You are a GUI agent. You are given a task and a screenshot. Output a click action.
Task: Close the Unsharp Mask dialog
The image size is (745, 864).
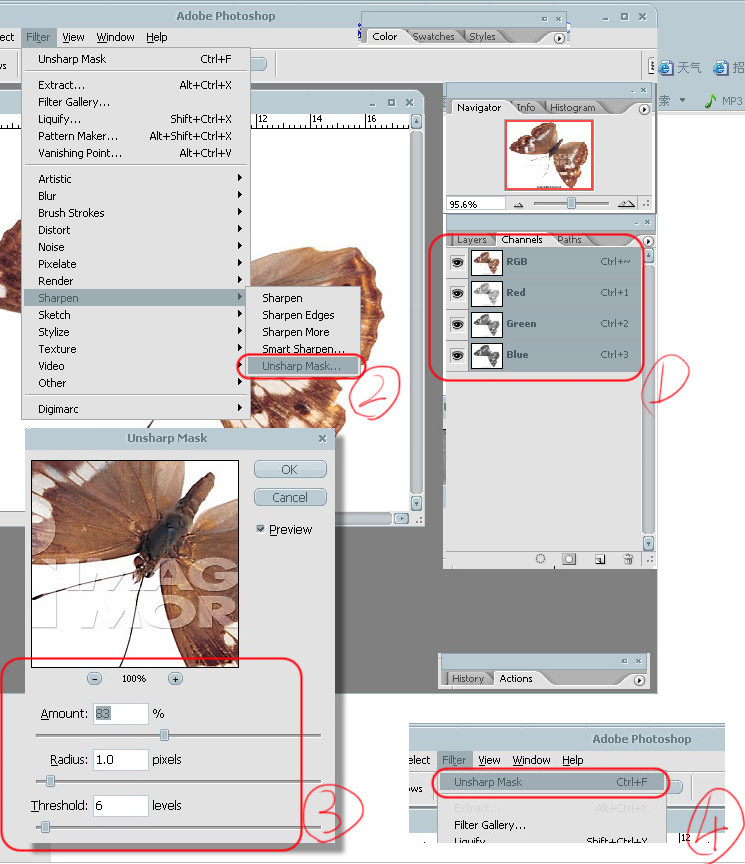click(322, 439)
